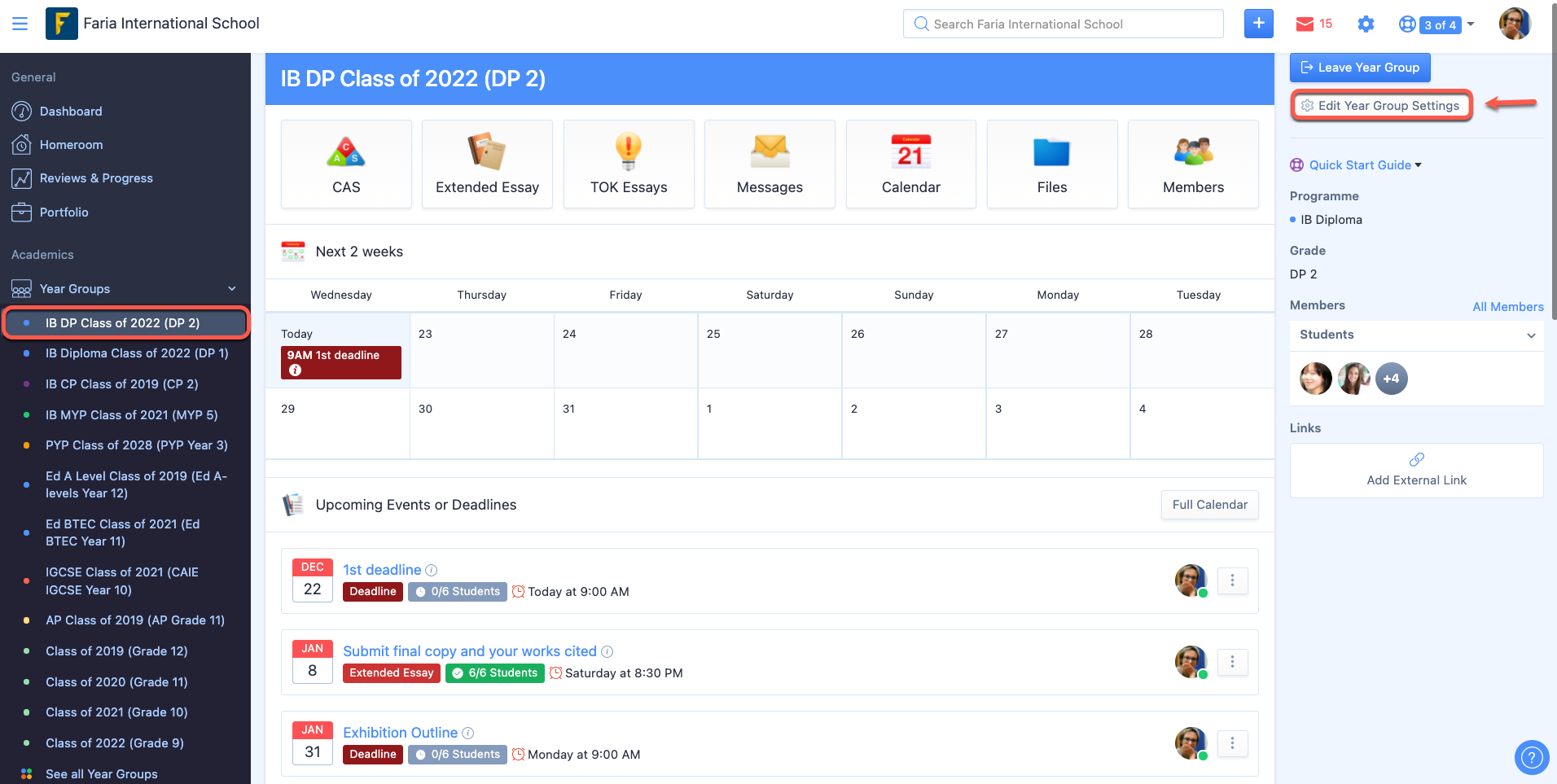Open the hamburger menu icon
The image size is (1557, 784).
coord(20,24)
